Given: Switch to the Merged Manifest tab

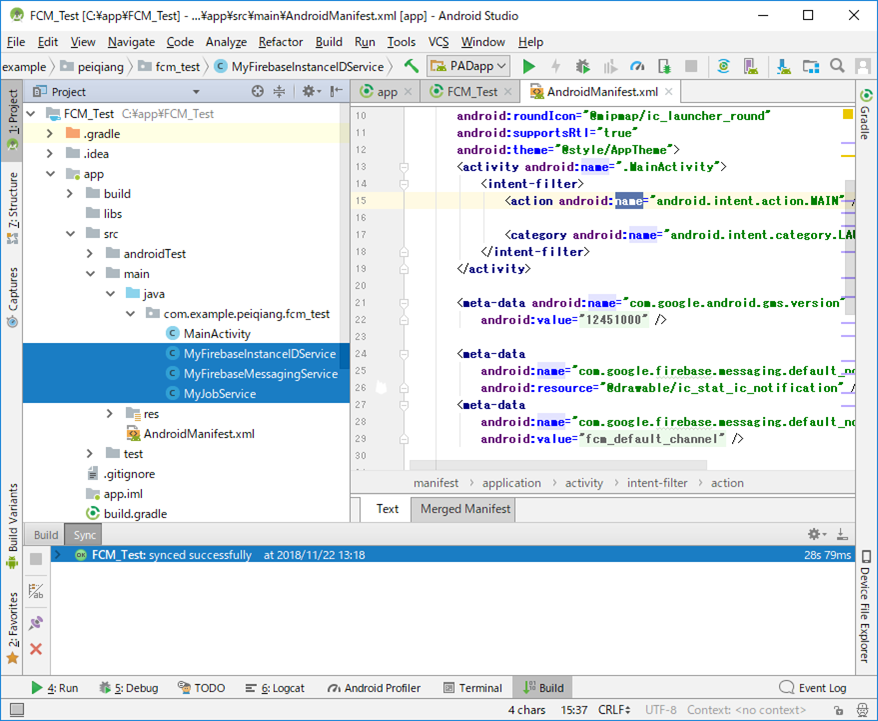Looking at the screenshot, I should click(x=464, y=509).
